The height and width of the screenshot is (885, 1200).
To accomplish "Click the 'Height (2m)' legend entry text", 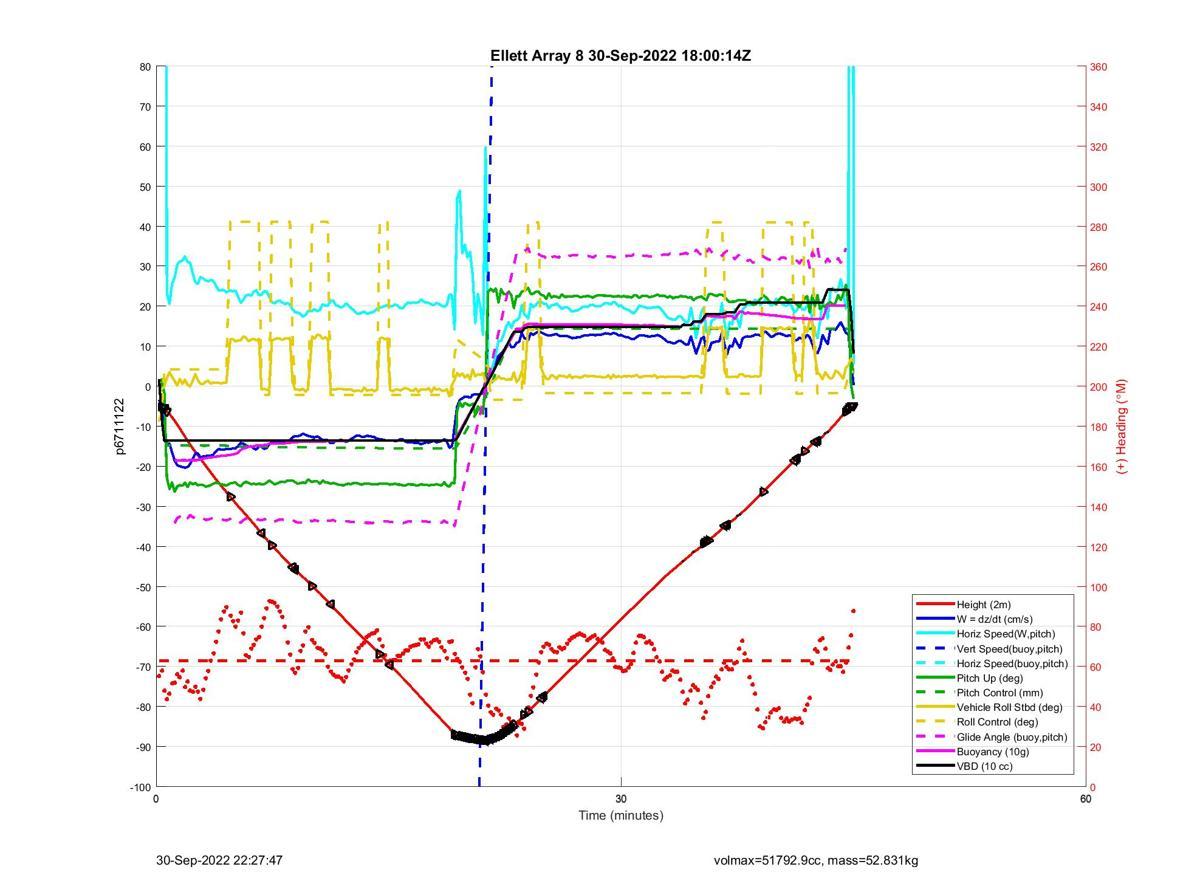I will [983, 604].
